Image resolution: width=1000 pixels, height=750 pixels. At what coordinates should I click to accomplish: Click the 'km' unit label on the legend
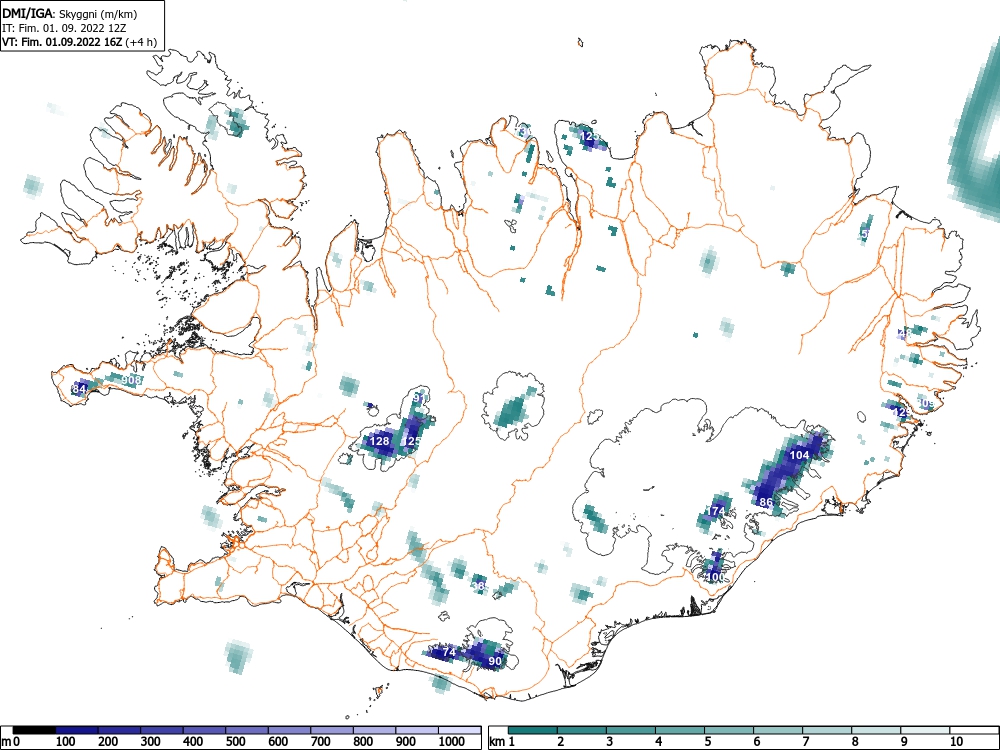497,742
